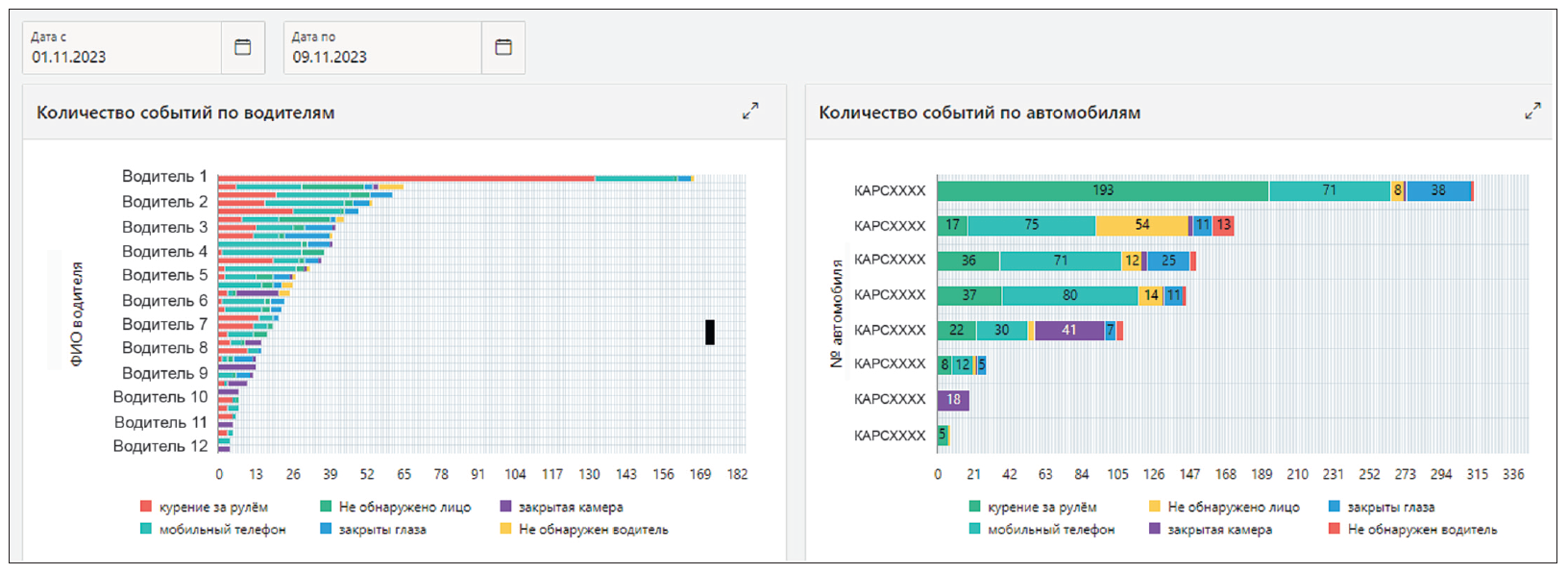Toggle 'закрыты глаза' in drivers chart legend
Image resolution: width=1568 pixels, height=574 pixels.
tap(373, 529)
